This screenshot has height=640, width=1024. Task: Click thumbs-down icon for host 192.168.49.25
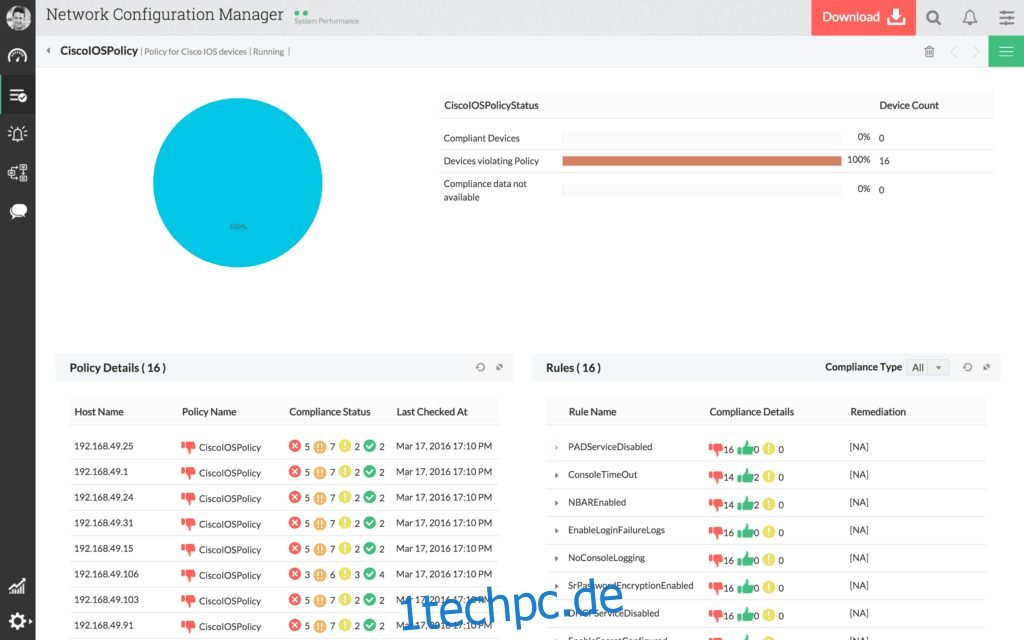[x=188, y=447]
